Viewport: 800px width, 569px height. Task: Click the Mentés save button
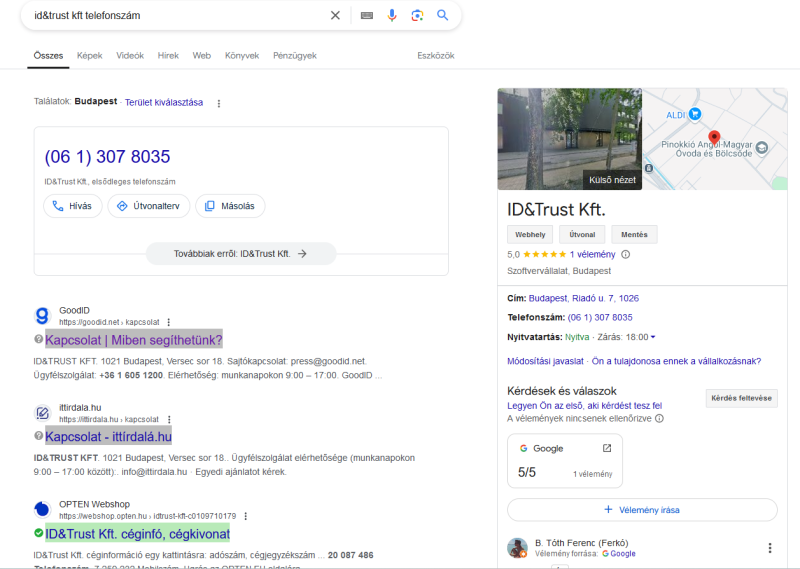click(x=634, y=235)
